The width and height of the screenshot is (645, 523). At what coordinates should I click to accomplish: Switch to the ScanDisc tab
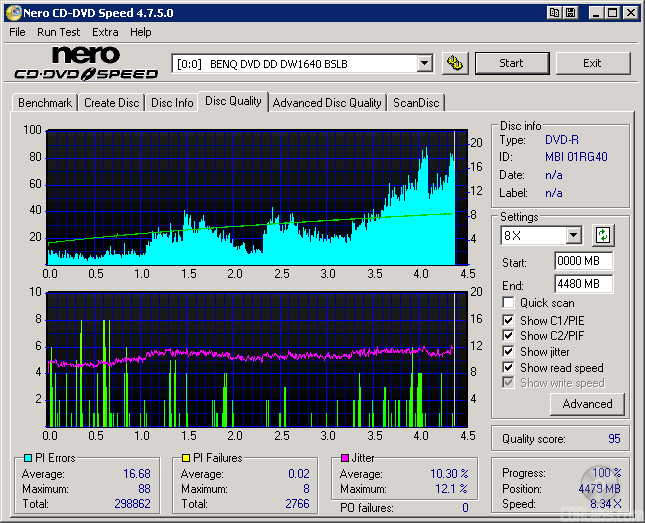(415, 103)
